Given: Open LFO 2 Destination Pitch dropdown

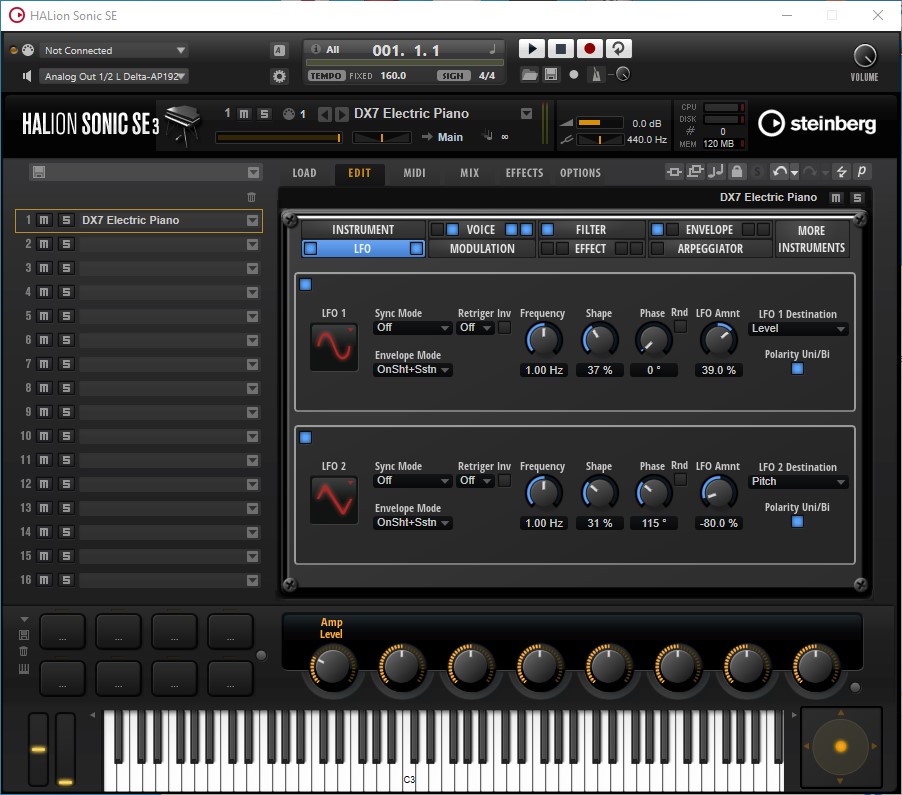Looking at the screenshot, I should coord(798,481).
